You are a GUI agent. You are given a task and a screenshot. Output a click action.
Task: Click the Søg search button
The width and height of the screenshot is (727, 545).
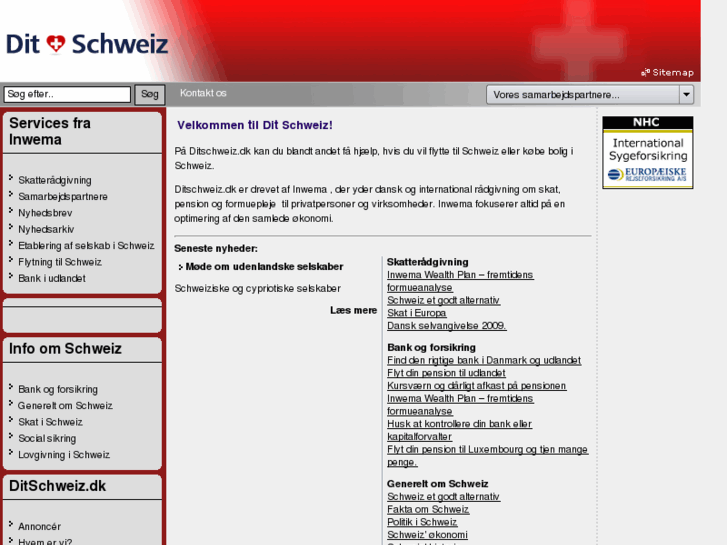150,95
